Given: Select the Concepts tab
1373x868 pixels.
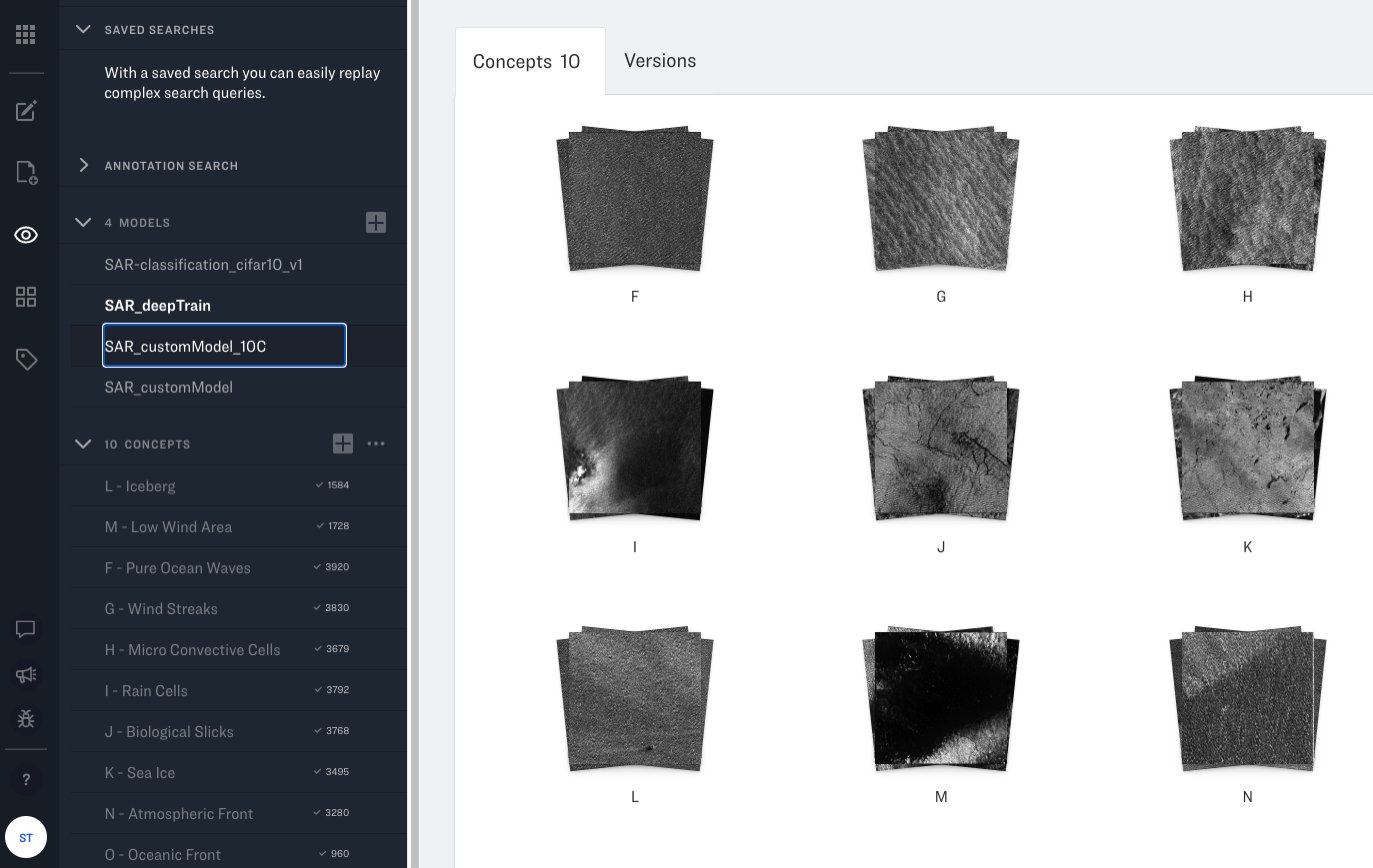Looking at the screenshot, I should (527, 62).
